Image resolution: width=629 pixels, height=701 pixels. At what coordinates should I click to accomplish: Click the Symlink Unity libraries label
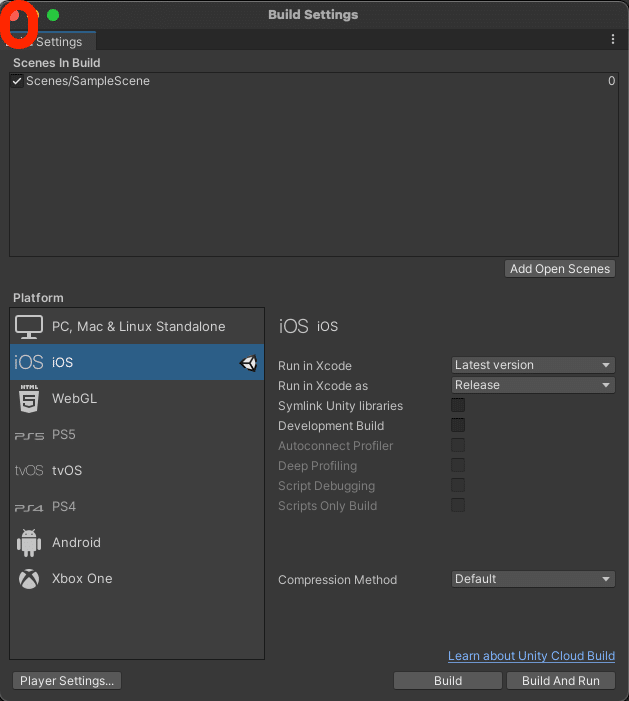pyautogui.click(x=340, y=406)
